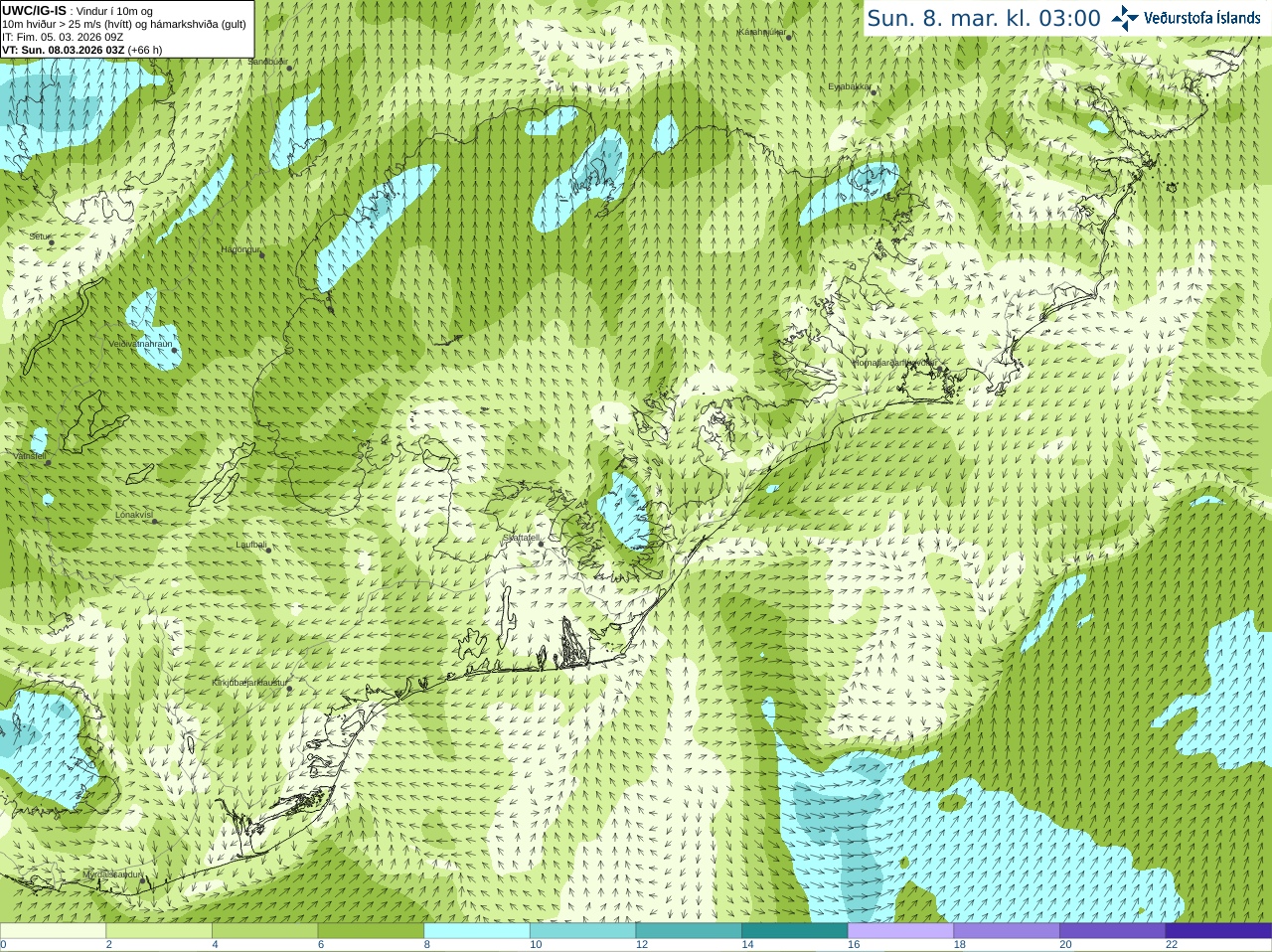1272x952 pixels.
Task: Click the Sandbúðir station label
Action: point(267,62)
